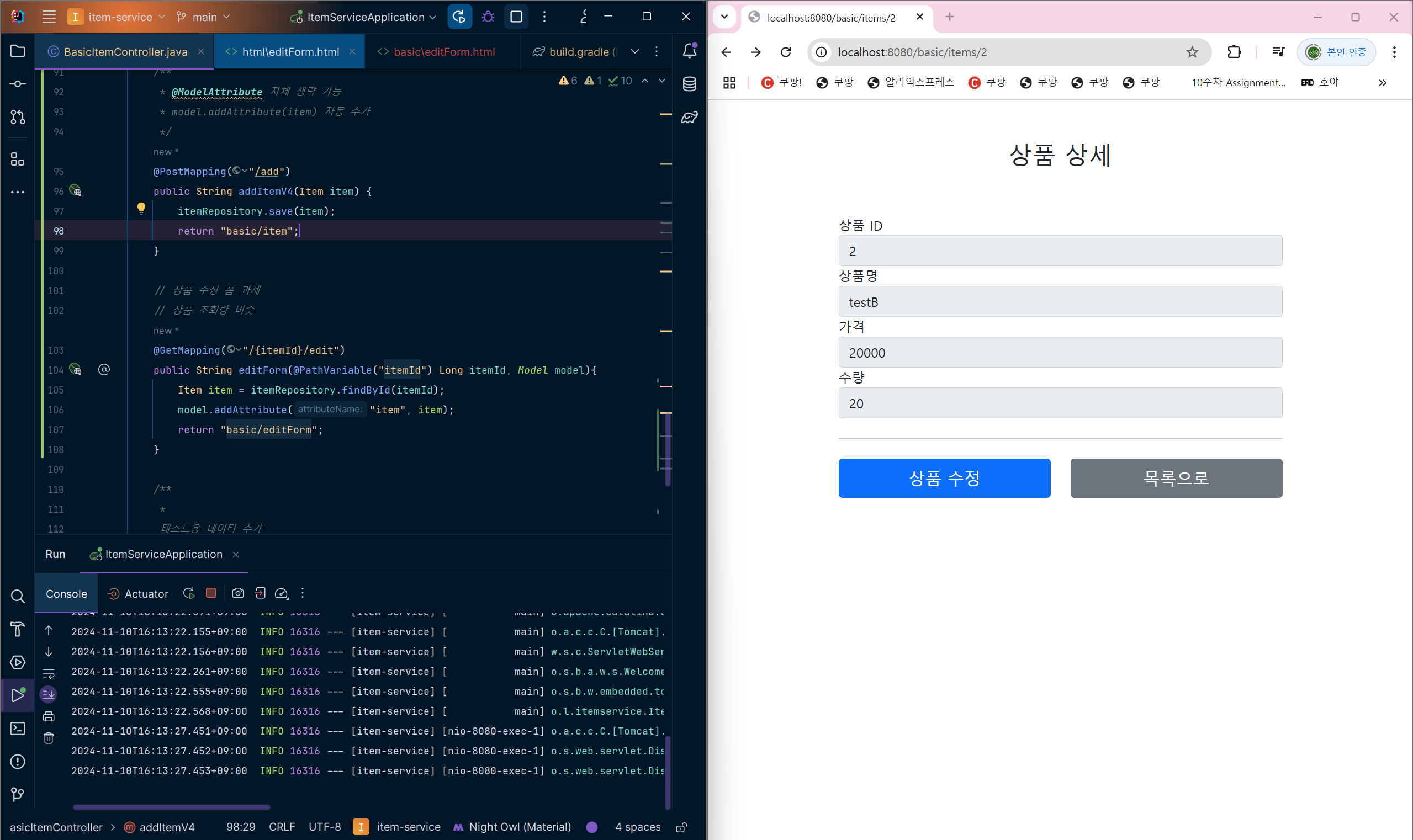Open the Commit tool window
The image size is (1413, 840).
pyautogui.click(x=18, y=84)
